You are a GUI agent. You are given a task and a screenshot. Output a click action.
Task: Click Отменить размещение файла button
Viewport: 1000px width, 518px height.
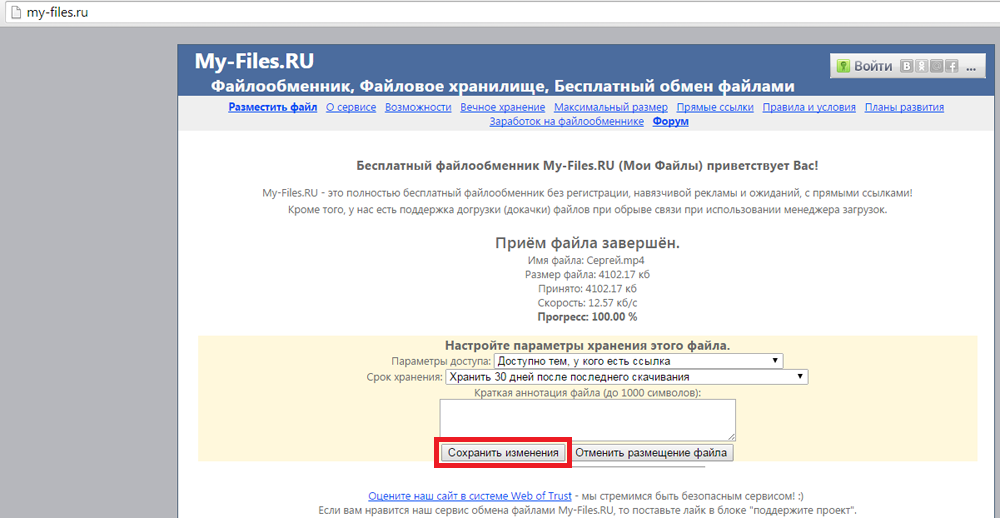click(x=651, y=453)
